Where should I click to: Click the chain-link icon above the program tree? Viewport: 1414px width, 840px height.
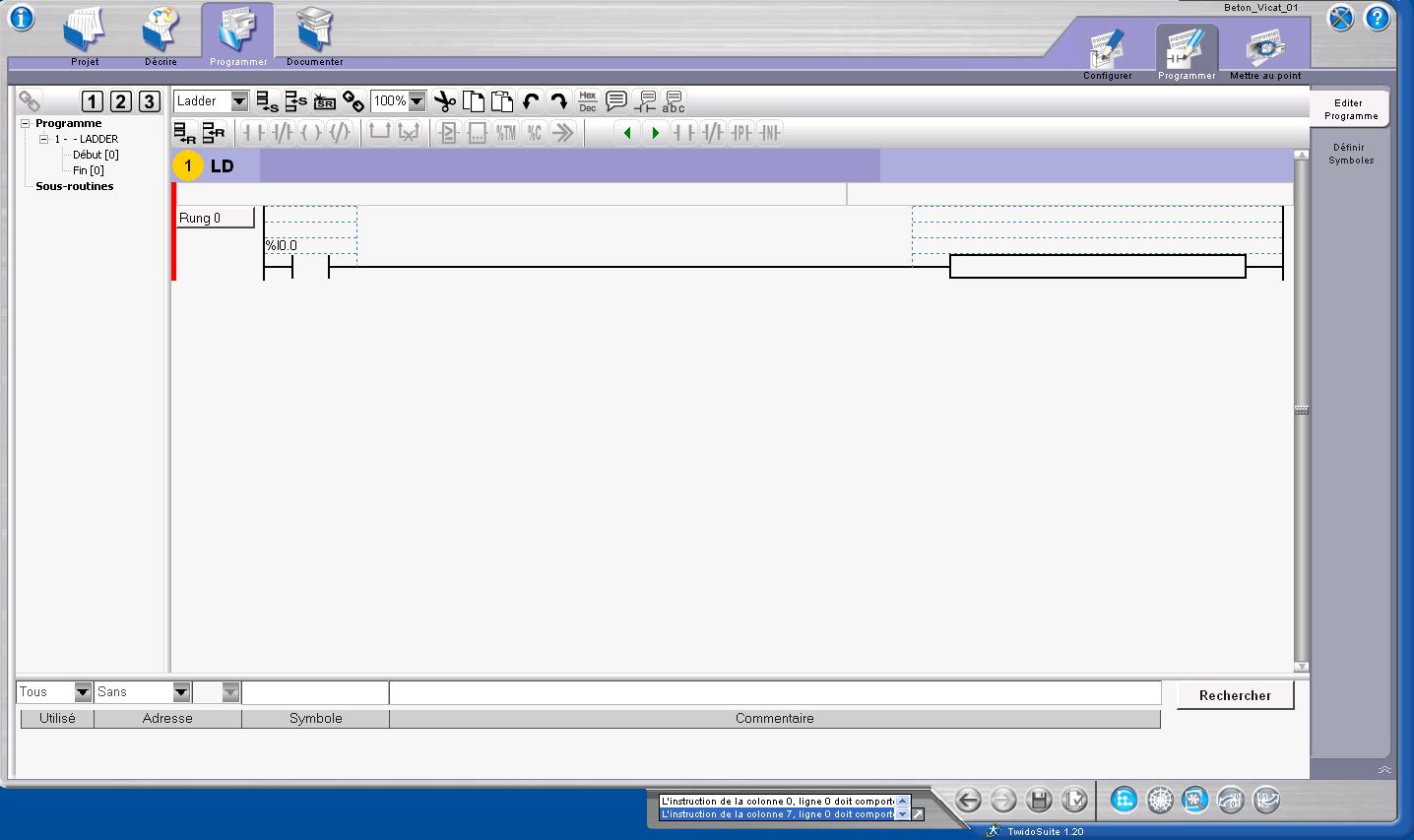click(30, 101)
